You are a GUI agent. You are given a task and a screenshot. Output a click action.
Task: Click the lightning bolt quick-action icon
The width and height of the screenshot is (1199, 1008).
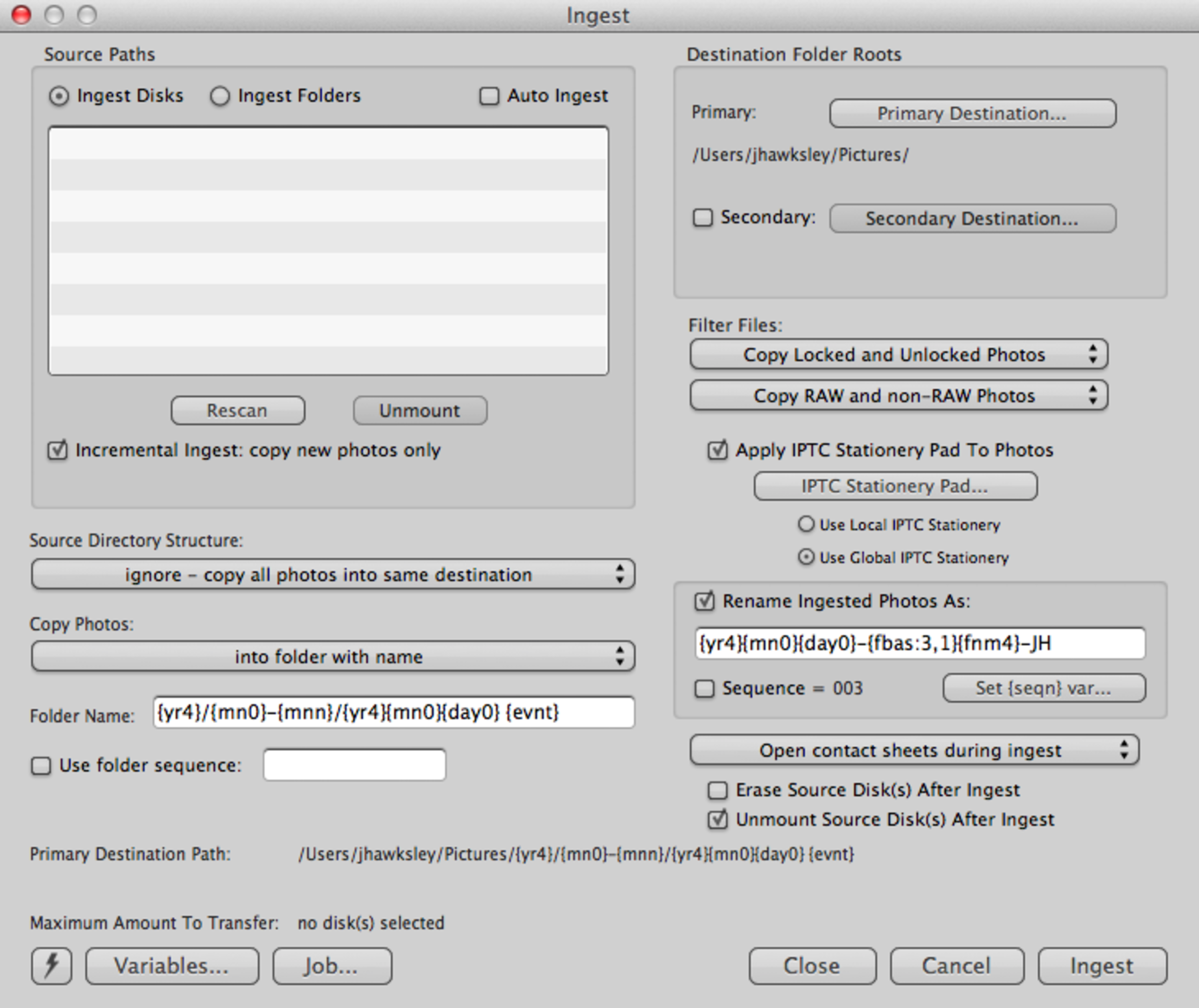pyautogui.click(x=52, y=966)
